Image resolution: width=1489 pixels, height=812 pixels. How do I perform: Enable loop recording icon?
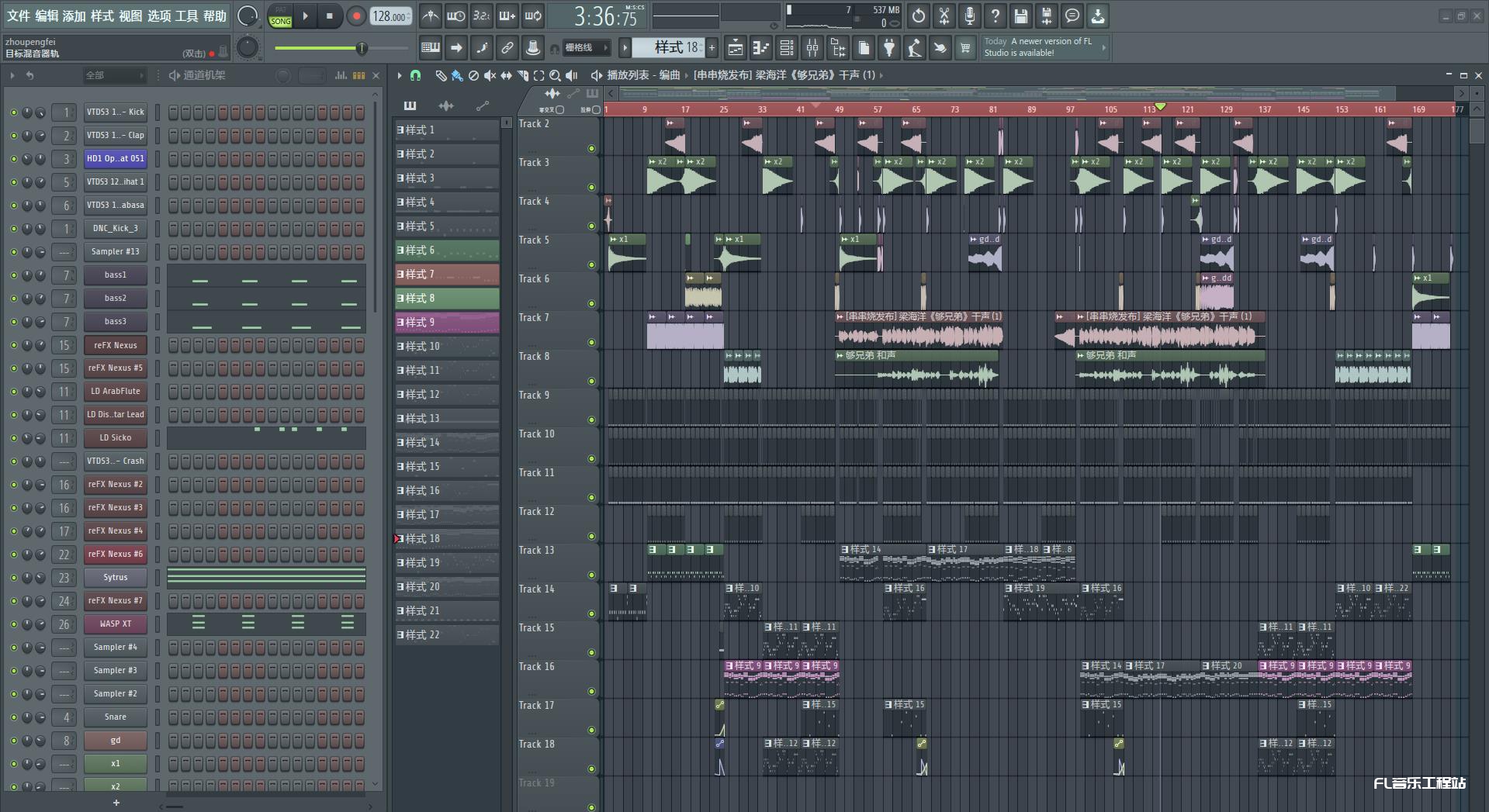pyautogui.click(x=533, y=16)
